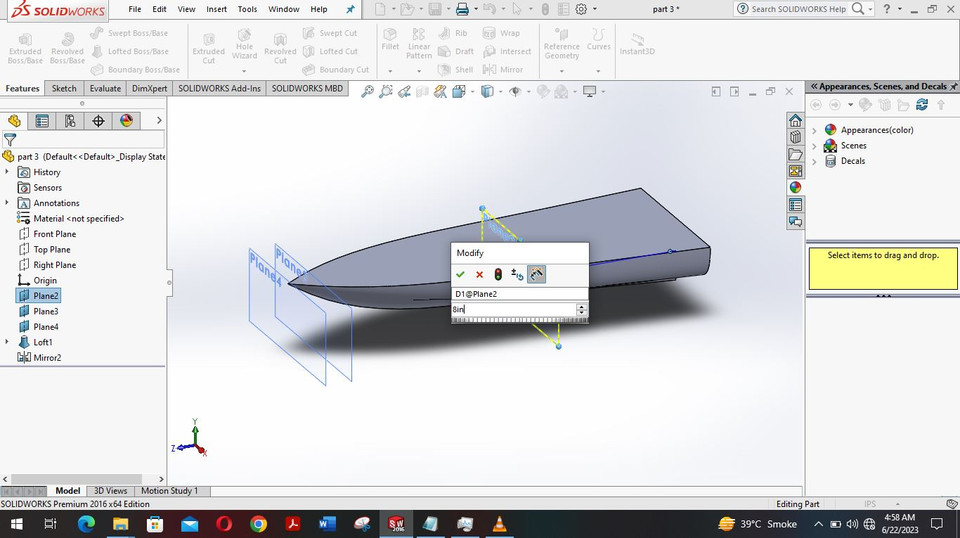The height and width of the screenshot is (538, 960).
Task: Open Display Style icon
Action: [x=487, y=92]
